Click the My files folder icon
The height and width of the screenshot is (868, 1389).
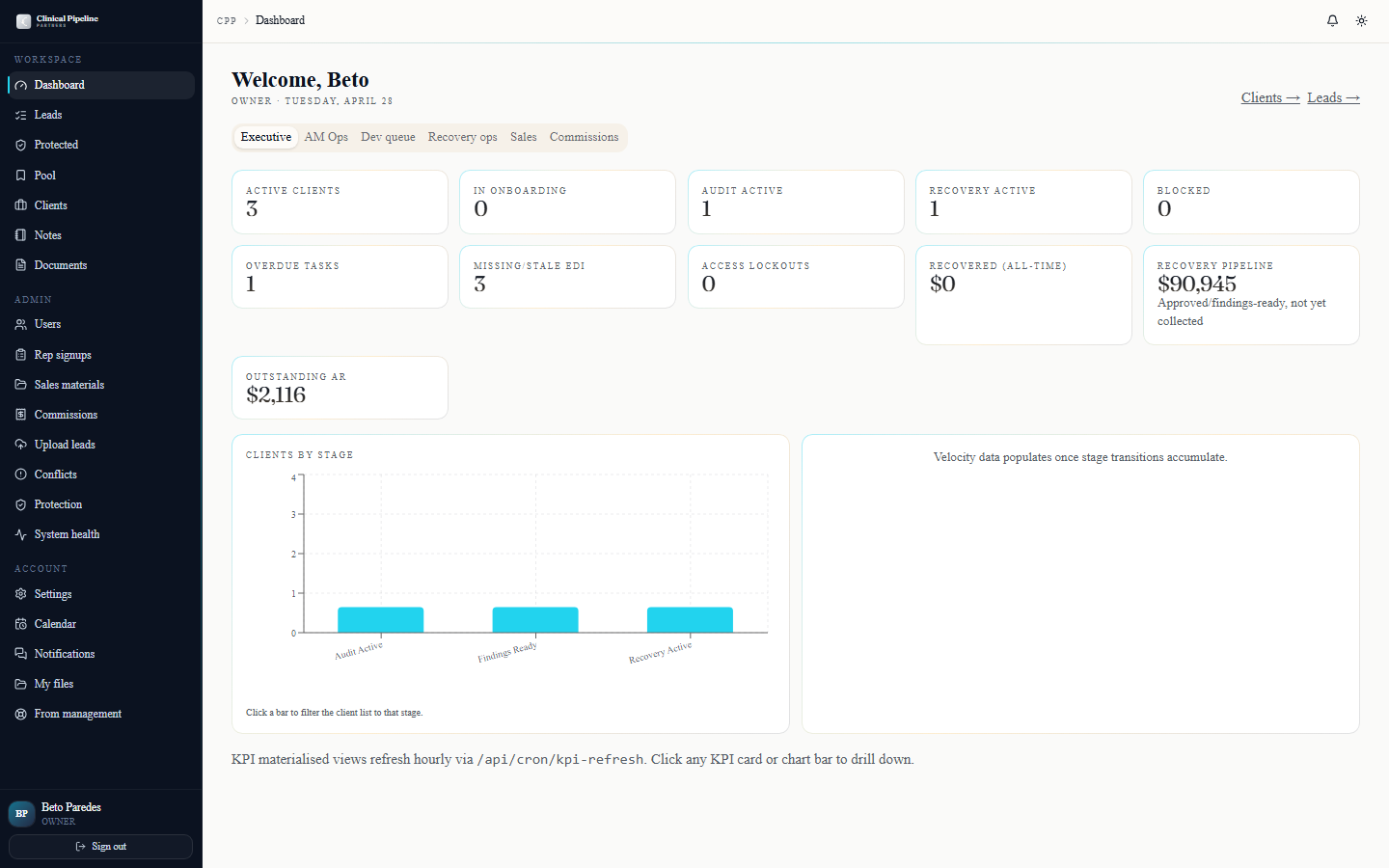tap(21, 684)
